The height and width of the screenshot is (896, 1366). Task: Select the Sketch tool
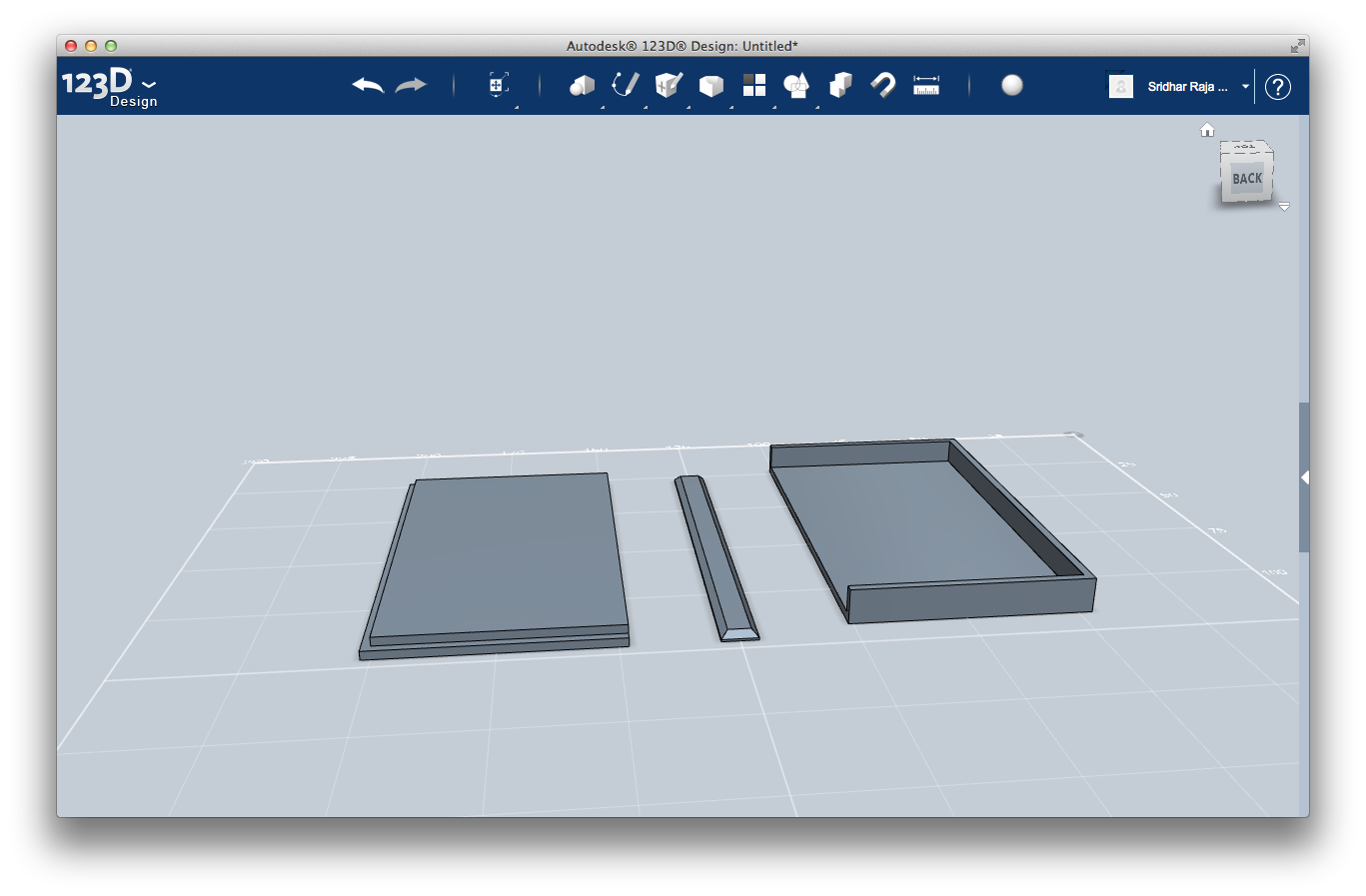coord(626,85)
